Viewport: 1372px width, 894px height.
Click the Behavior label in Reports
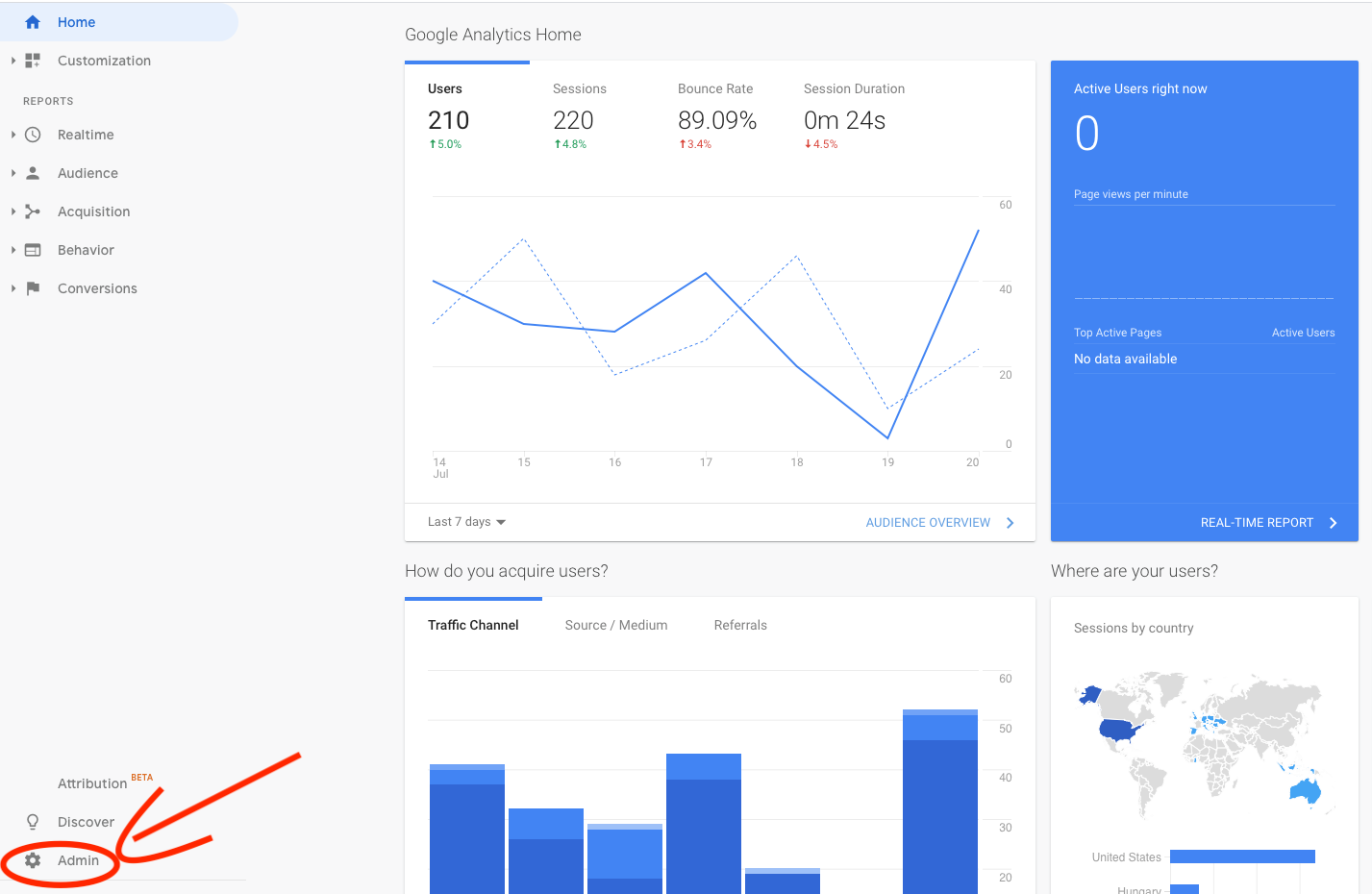pyautogui.click(x=86, y=250)
